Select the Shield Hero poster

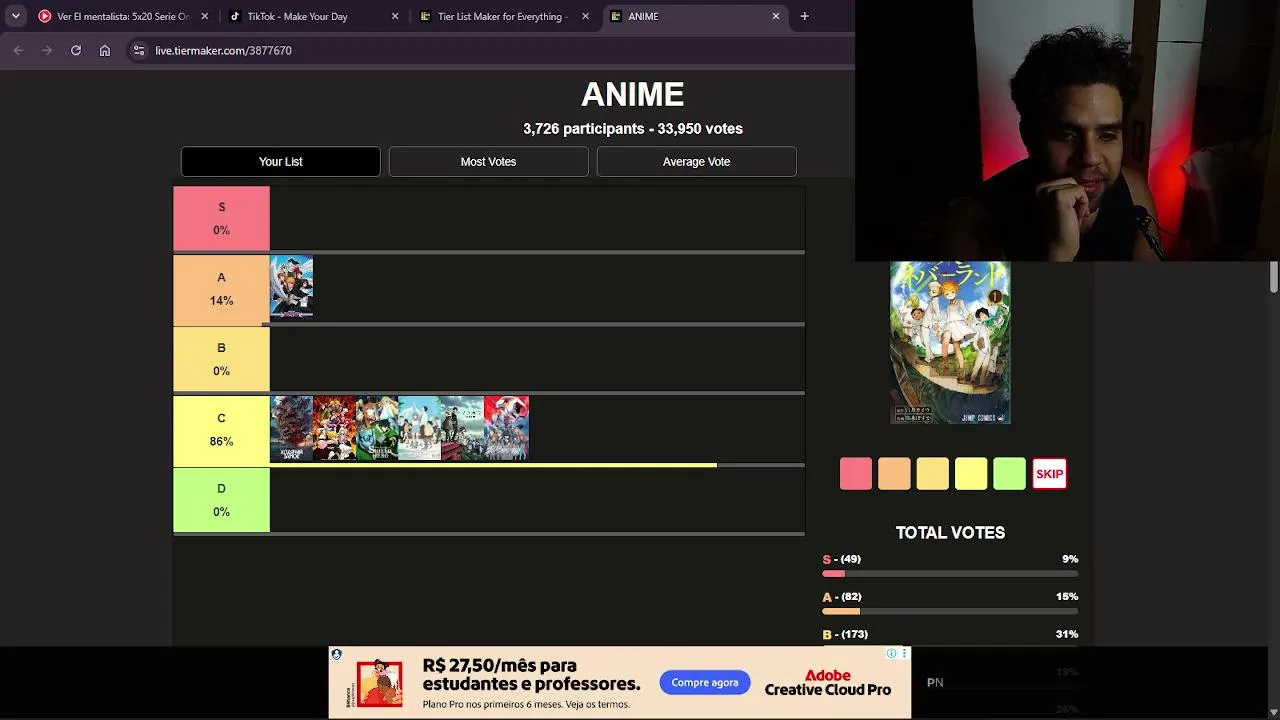point(377,429)
